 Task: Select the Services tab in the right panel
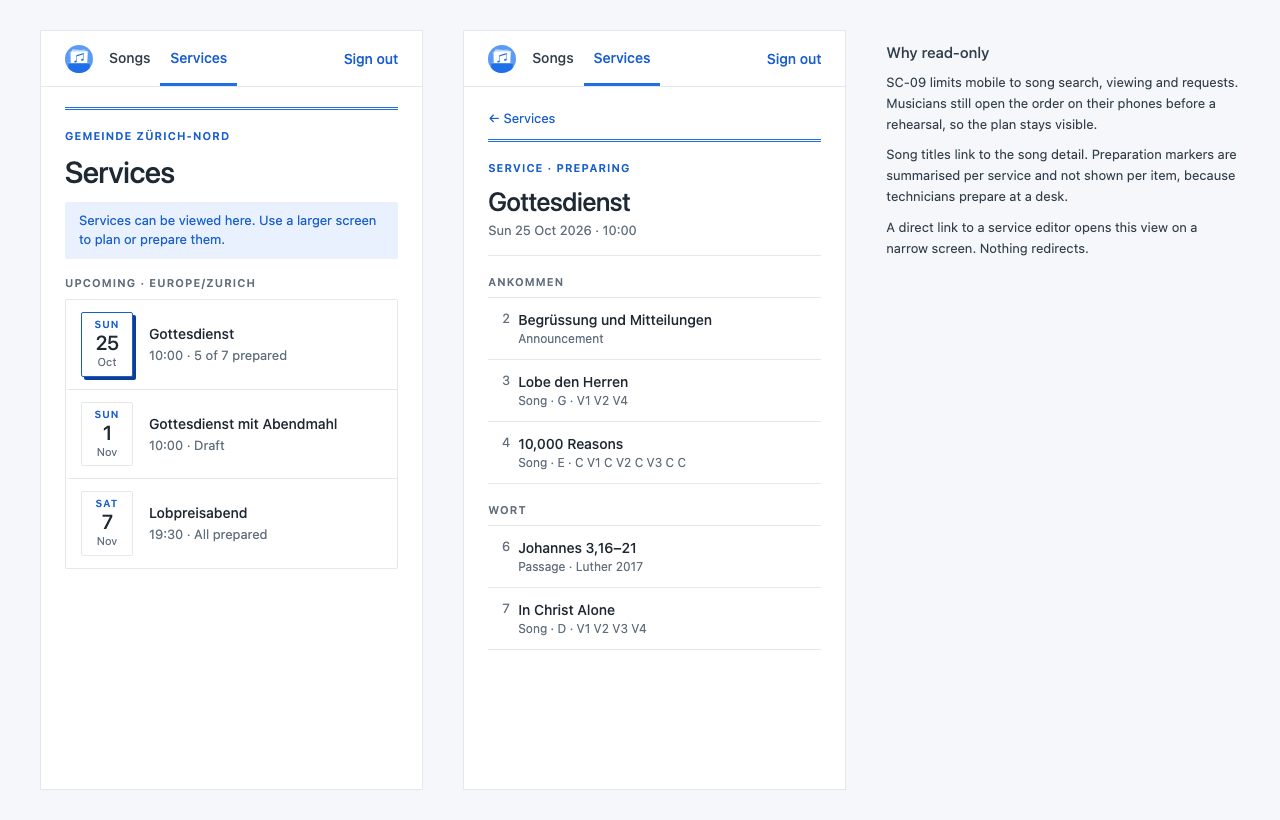622,58
